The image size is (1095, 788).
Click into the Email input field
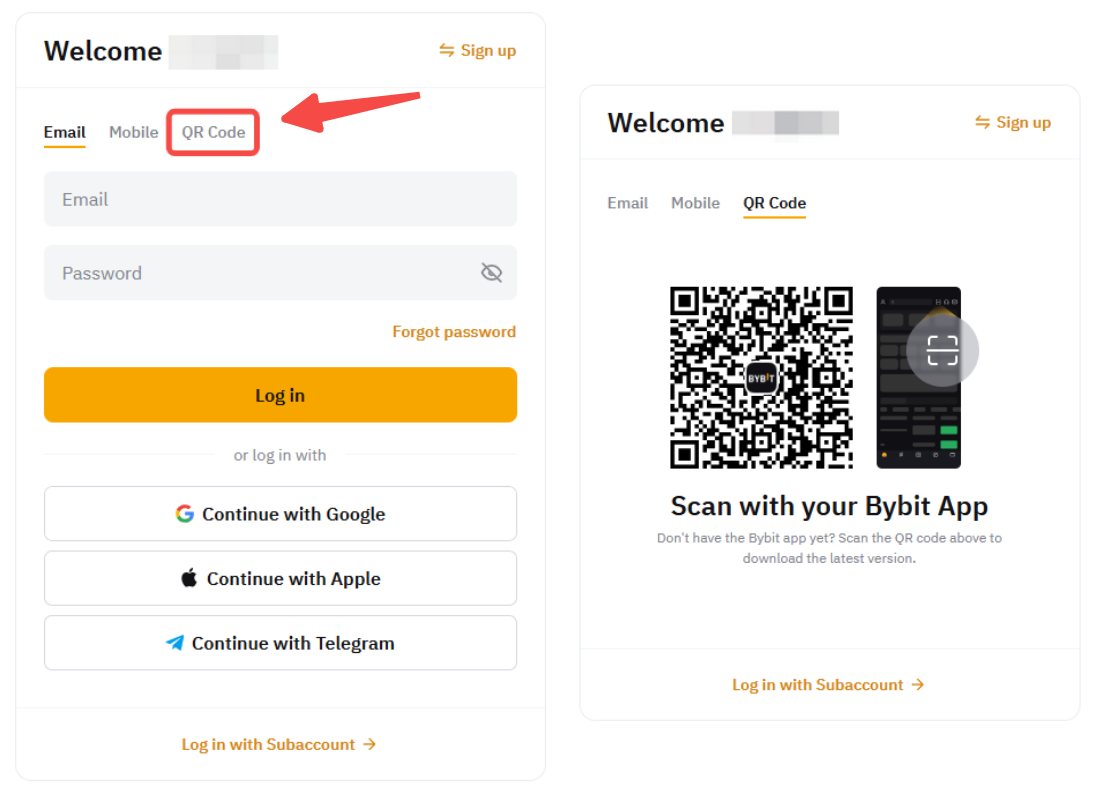pyautogui.click(x=280, y=199)
